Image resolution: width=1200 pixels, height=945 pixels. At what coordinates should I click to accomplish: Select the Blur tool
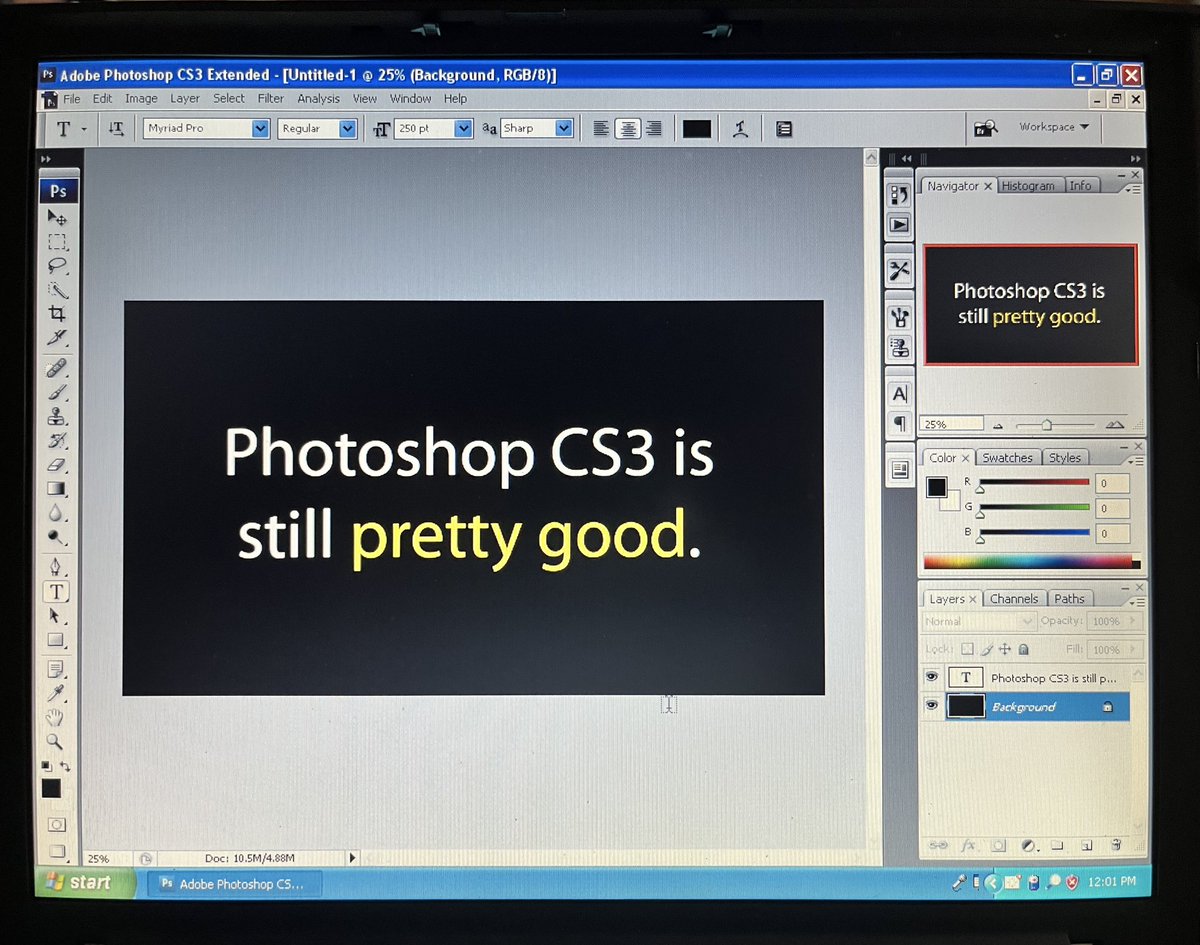tap(57, 512)
